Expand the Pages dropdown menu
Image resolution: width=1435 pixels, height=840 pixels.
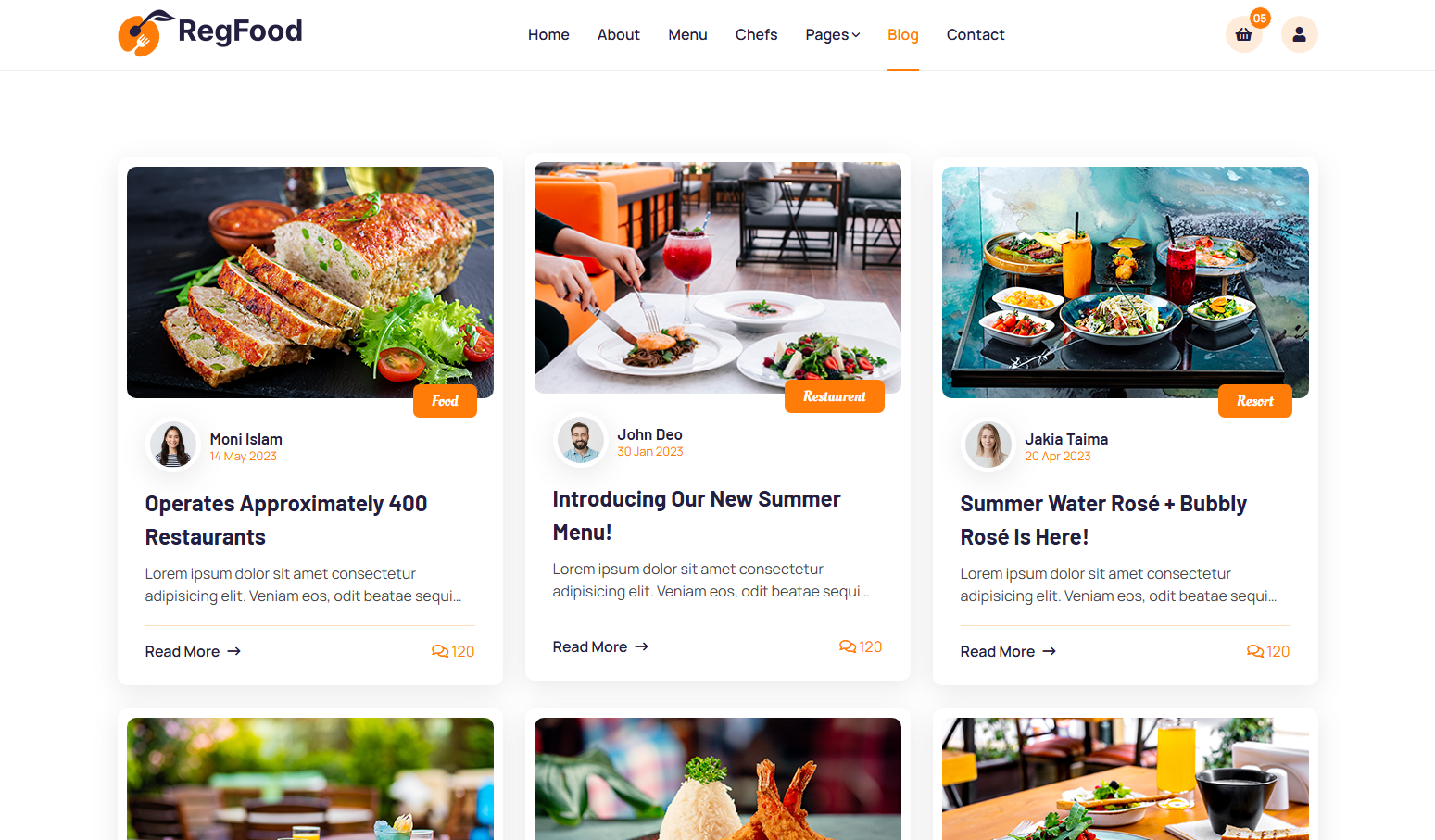coord(832,34)
